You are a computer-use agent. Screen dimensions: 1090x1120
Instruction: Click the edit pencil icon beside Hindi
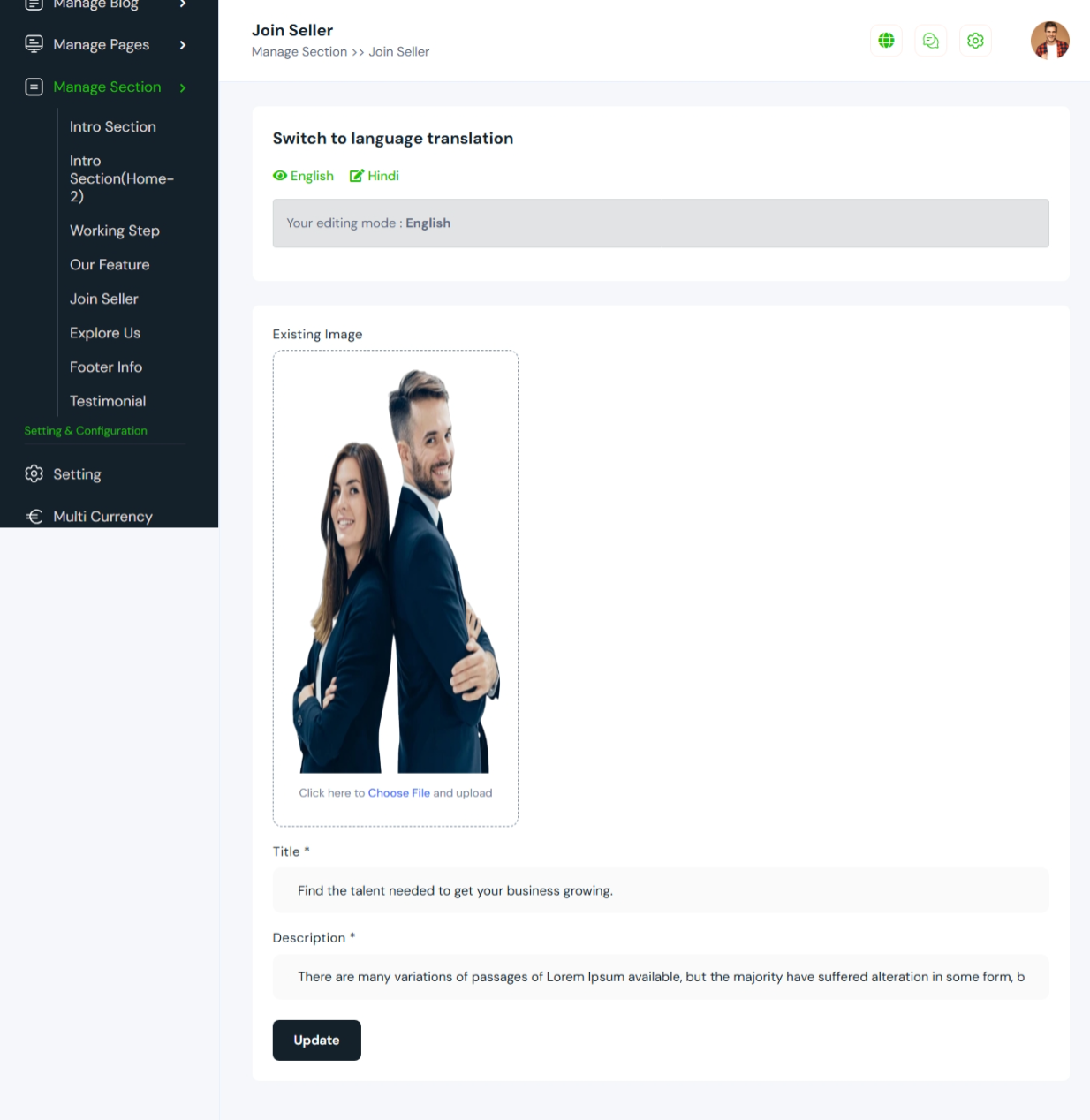[357, 176]
